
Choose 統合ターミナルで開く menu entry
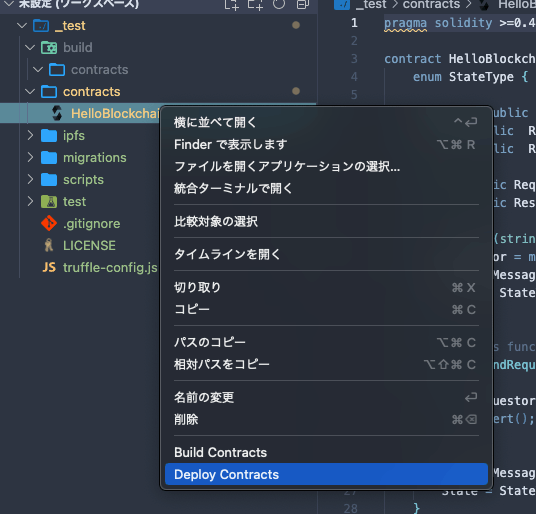click(x=326, y=188)
